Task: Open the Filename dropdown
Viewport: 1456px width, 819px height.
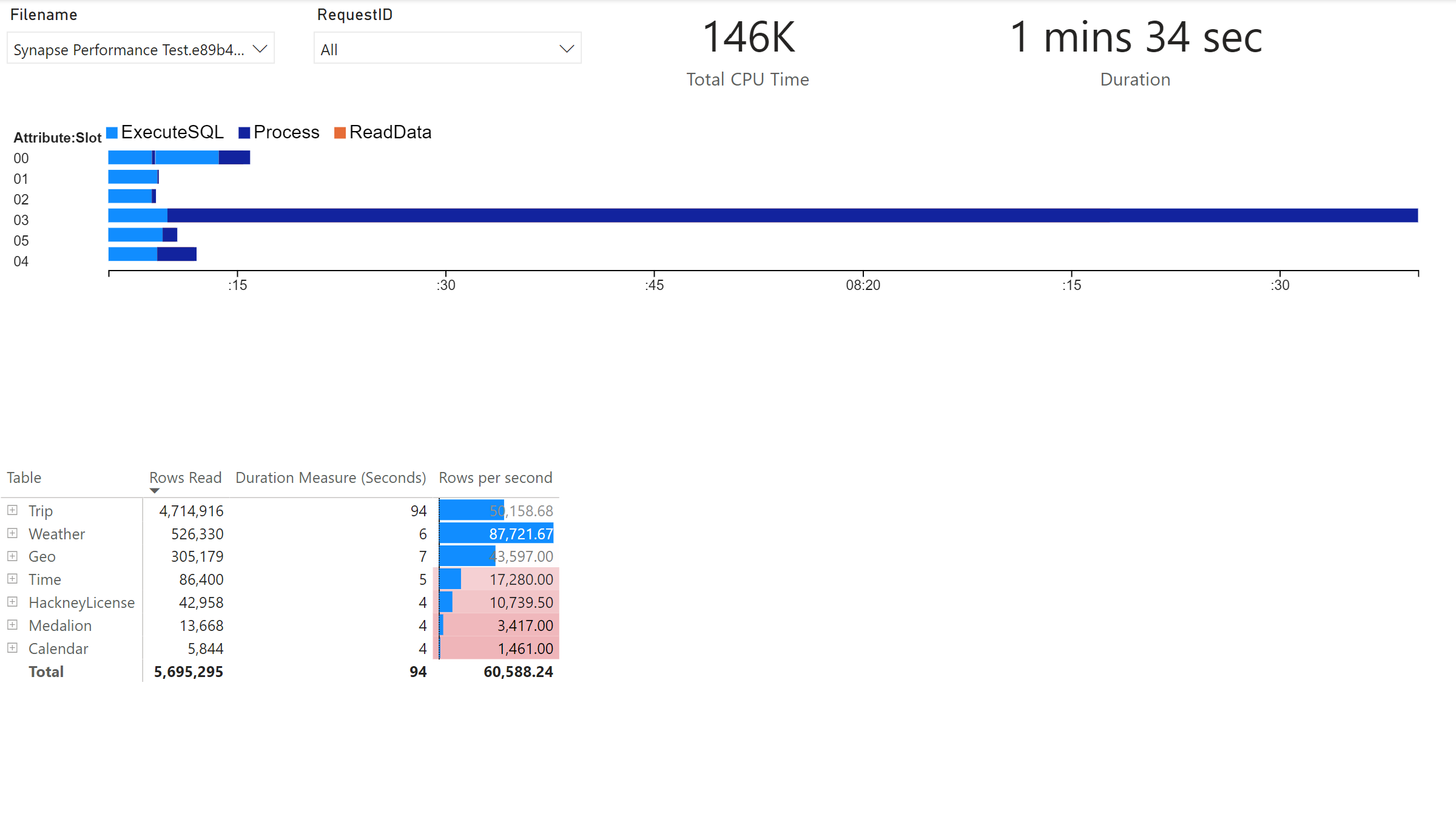Action: click(140, 49)
